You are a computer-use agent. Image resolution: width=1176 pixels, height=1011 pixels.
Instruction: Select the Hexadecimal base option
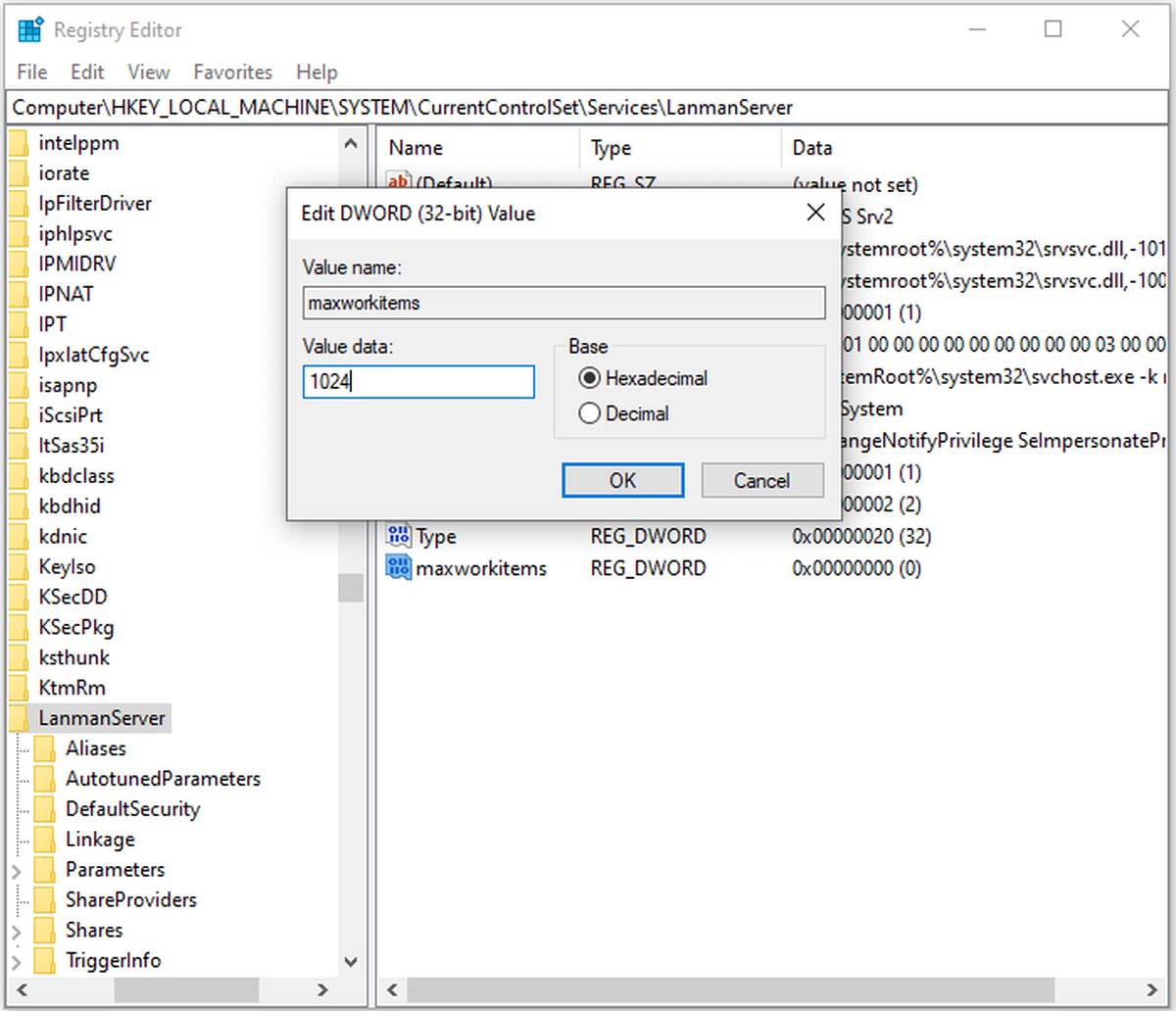(589, 378)
